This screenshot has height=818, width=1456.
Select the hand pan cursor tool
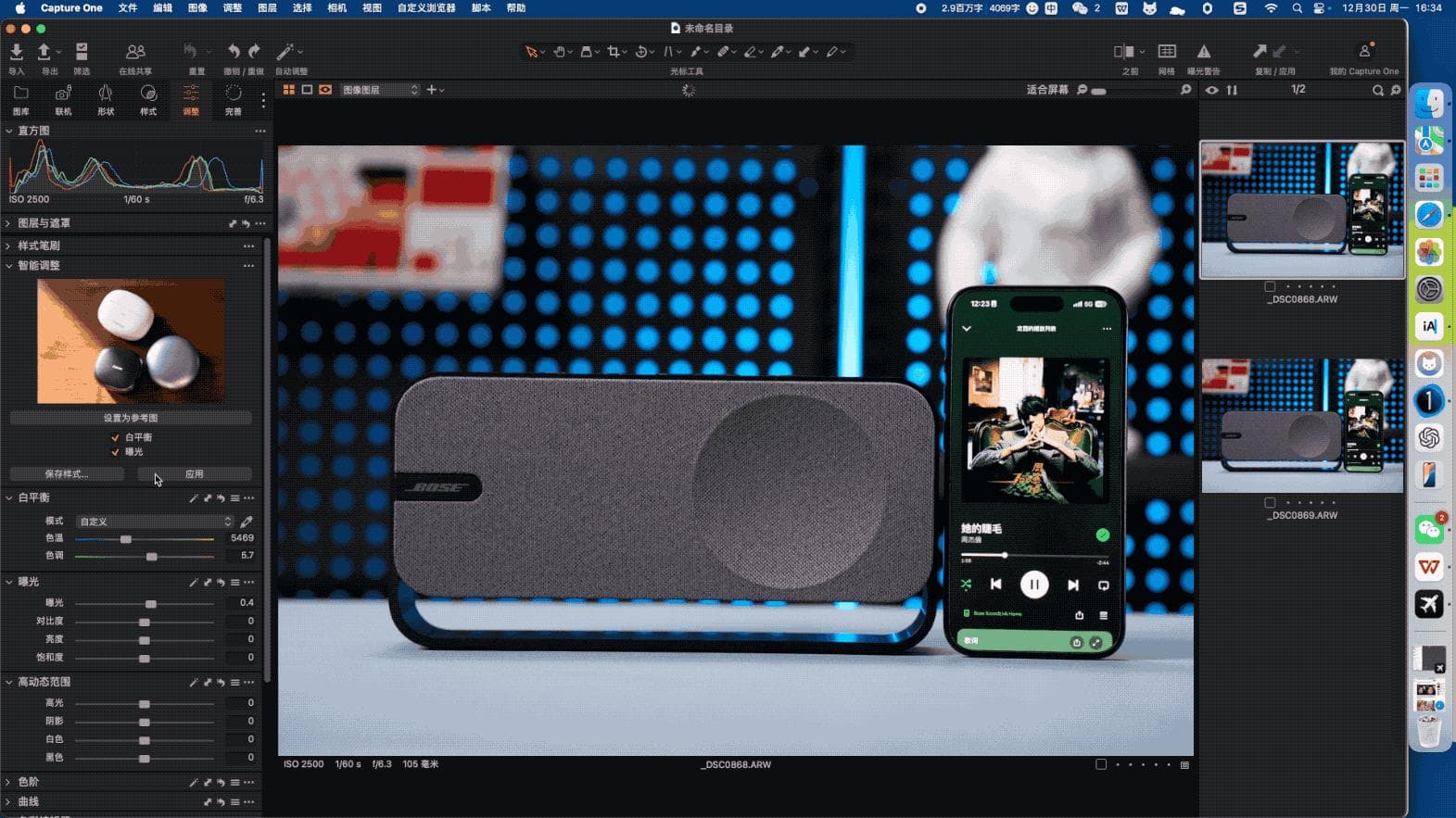[559, 52]
